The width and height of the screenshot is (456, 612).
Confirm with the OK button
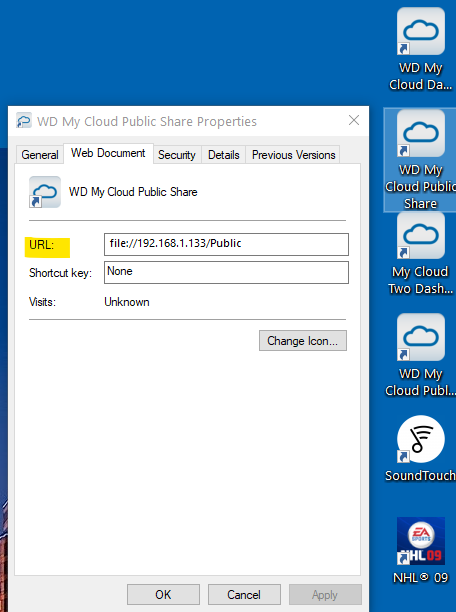click(163, 594)
